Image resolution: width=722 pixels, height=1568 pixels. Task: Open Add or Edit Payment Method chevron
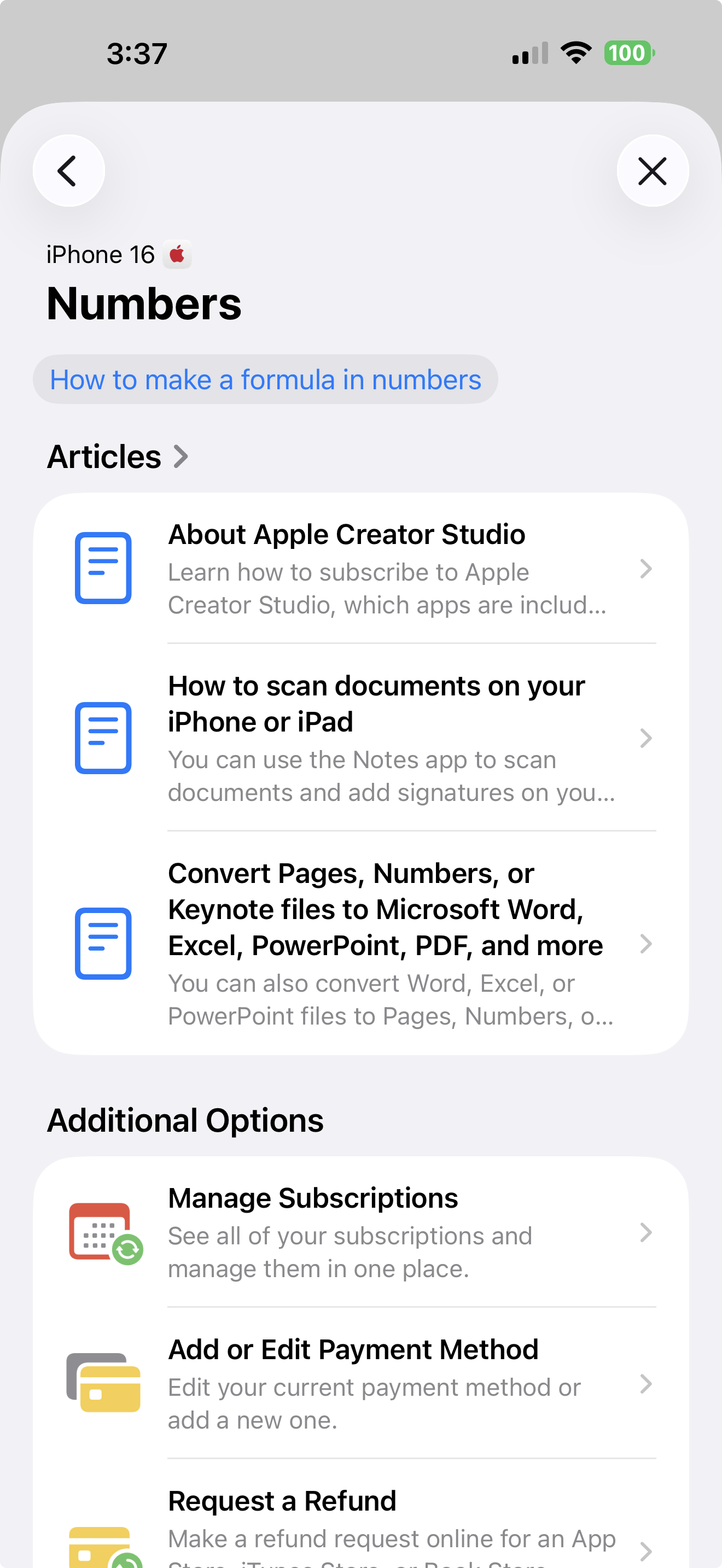coord(646,1384)
